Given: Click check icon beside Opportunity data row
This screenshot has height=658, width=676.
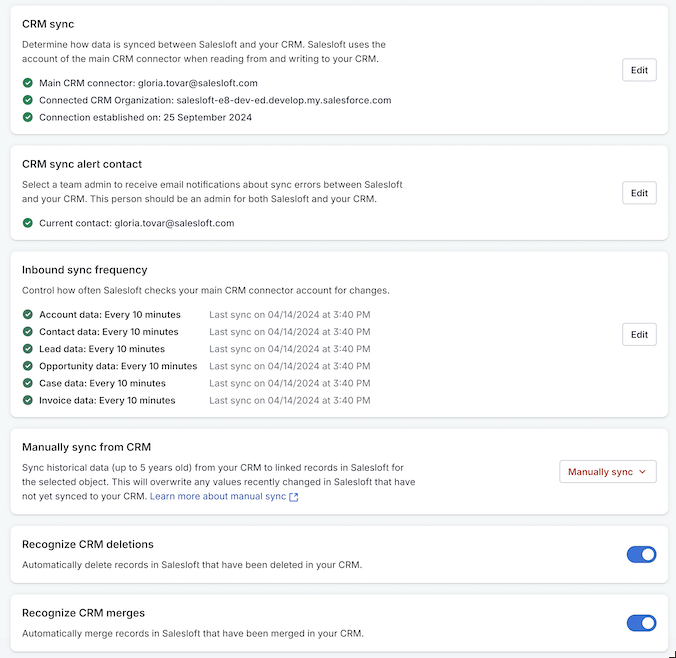Looking at the screenshot, I should tap(28, 367).
